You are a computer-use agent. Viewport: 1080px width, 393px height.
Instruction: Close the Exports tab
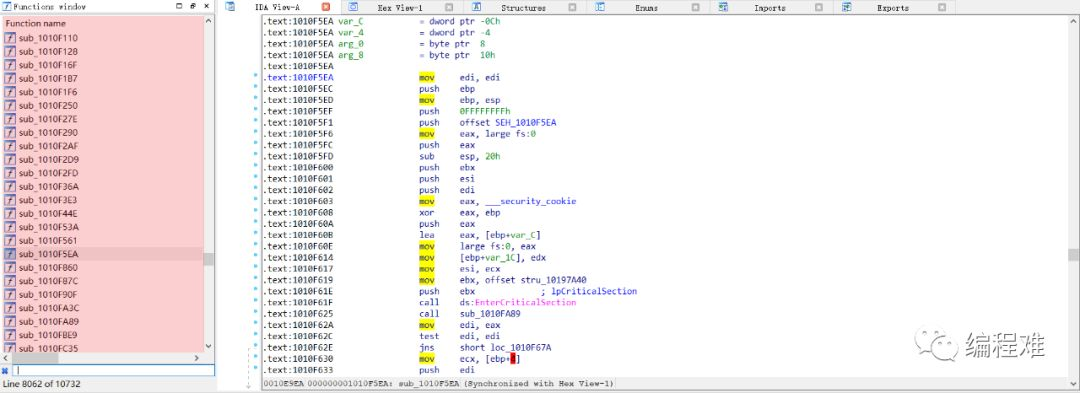942,8
